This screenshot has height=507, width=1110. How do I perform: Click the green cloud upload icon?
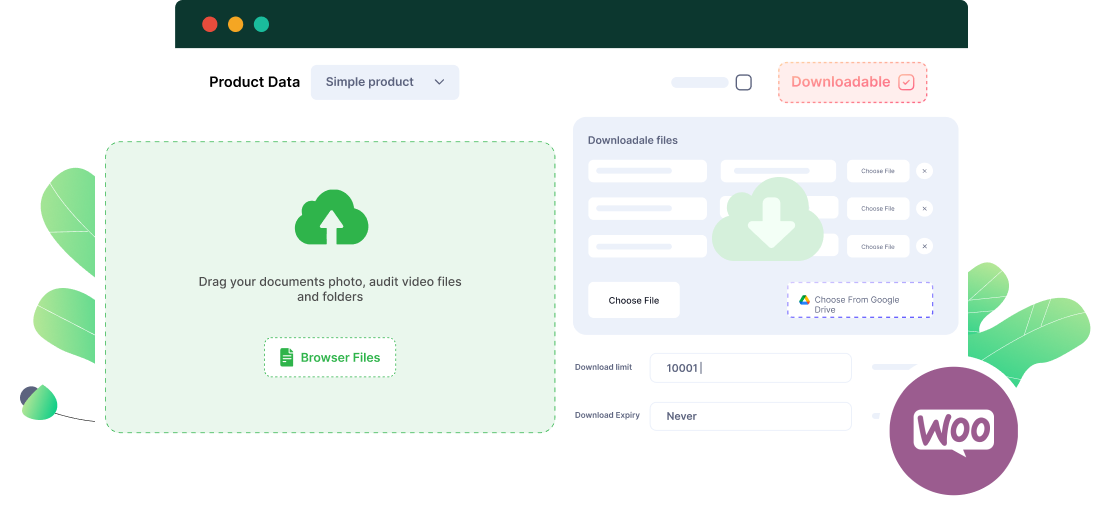[331, 217]
